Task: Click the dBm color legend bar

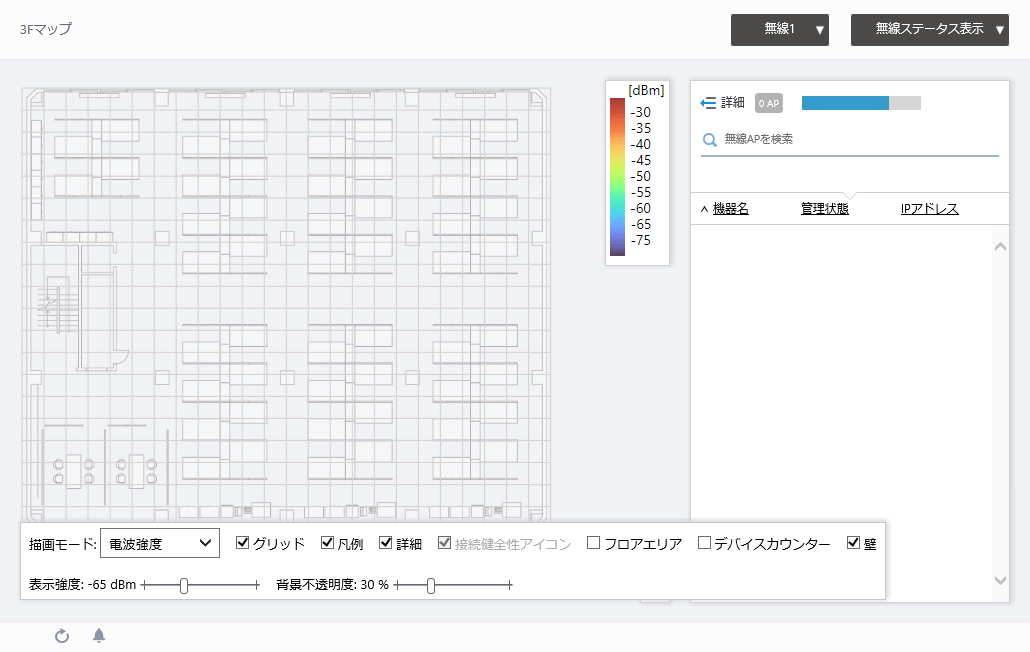Action: pyautogui.click(x=617, y=177)
